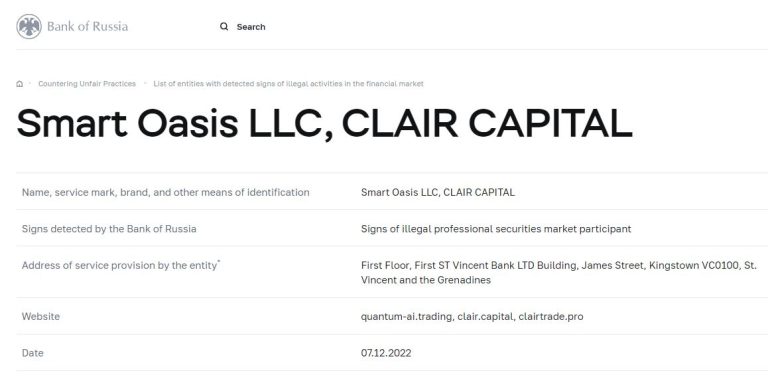Click the Date row label
Image resolution: width=768 pixels, height=379 pixels.
click(32, 353)
